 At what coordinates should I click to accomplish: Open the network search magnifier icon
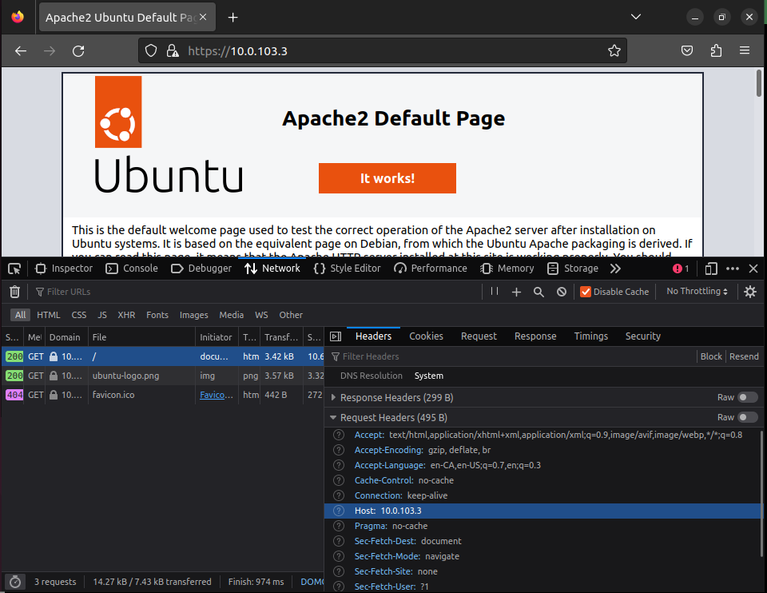point(539,292)
